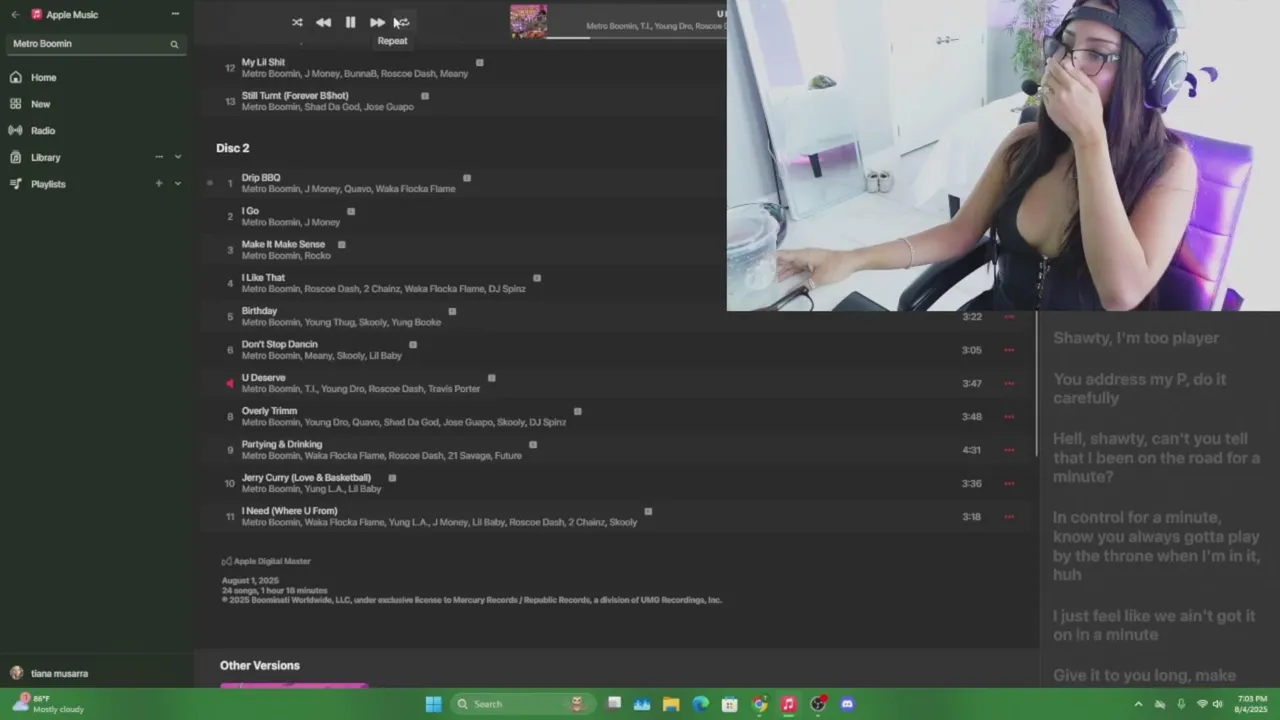Image resolution: width=1280 pixels, height=720 pixels.
Task: Open more options for Birthday track
Action: (x=1009, y=317)
